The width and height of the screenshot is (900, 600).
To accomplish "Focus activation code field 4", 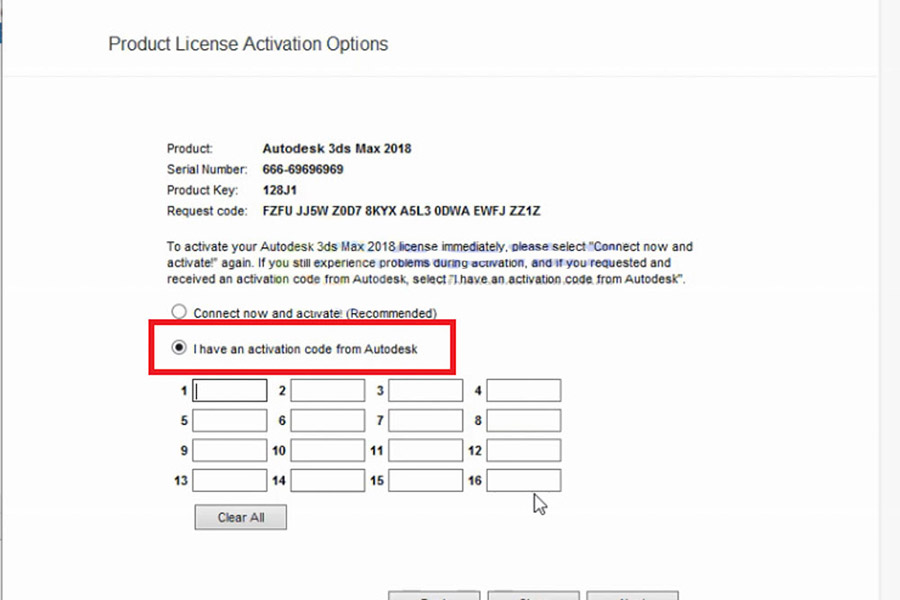I will (524, 391).
